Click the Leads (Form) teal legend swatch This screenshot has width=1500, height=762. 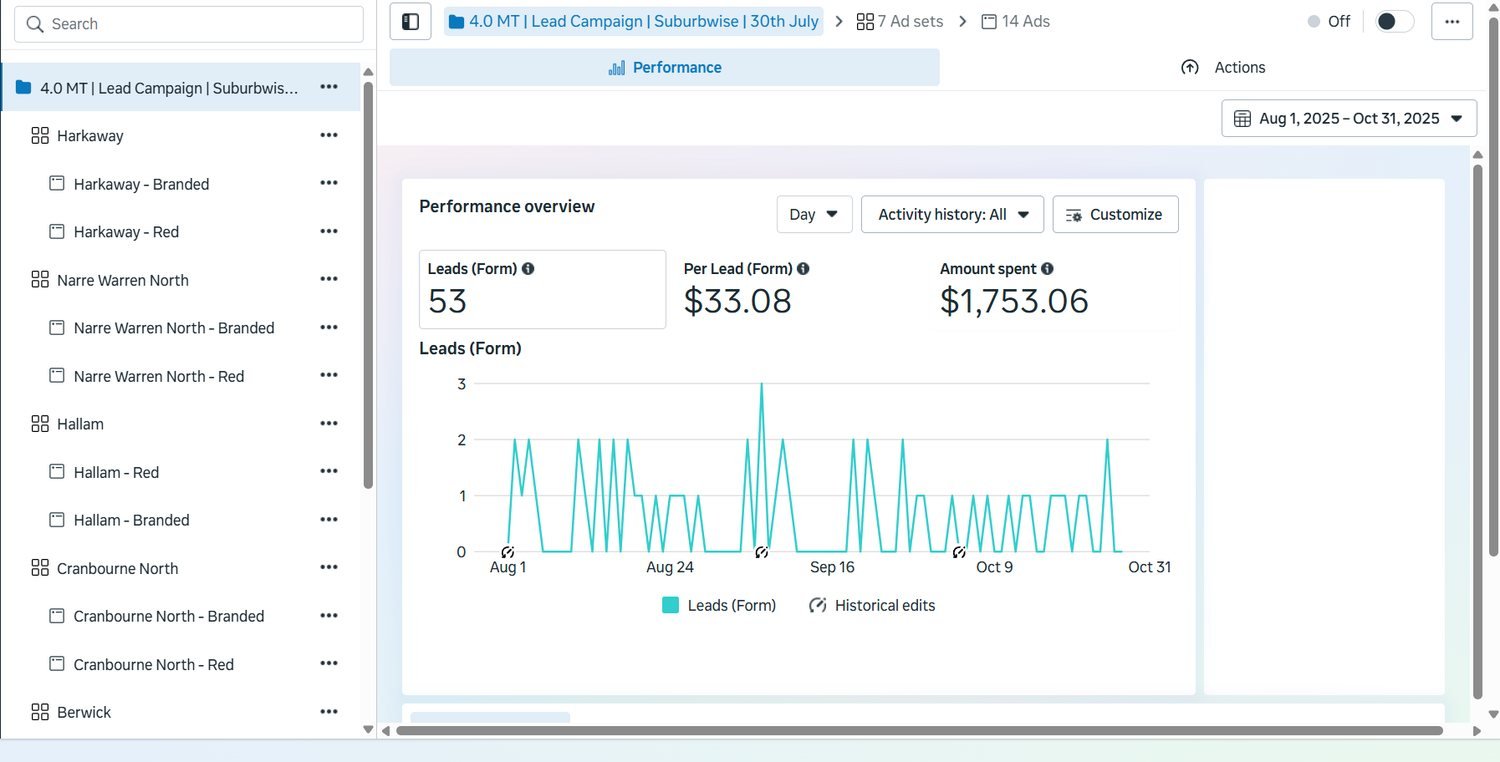pyautogui.click(x=671, y=605)
